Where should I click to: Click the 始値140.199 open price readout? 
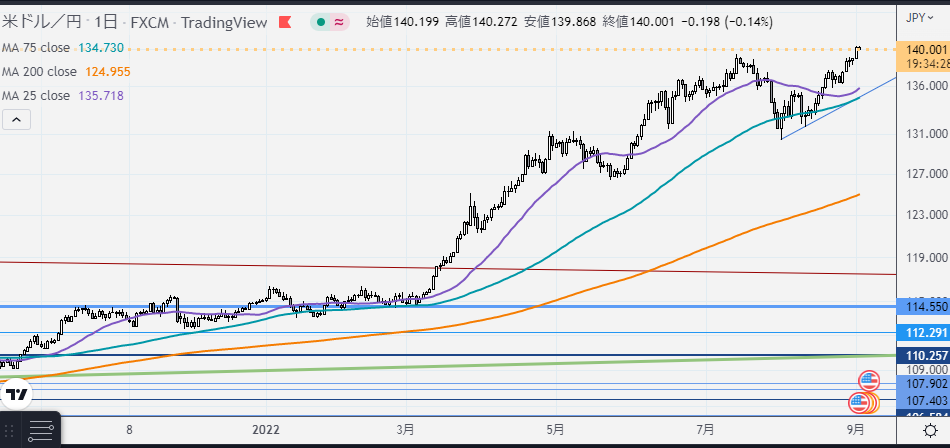click(x=403, y=22)
